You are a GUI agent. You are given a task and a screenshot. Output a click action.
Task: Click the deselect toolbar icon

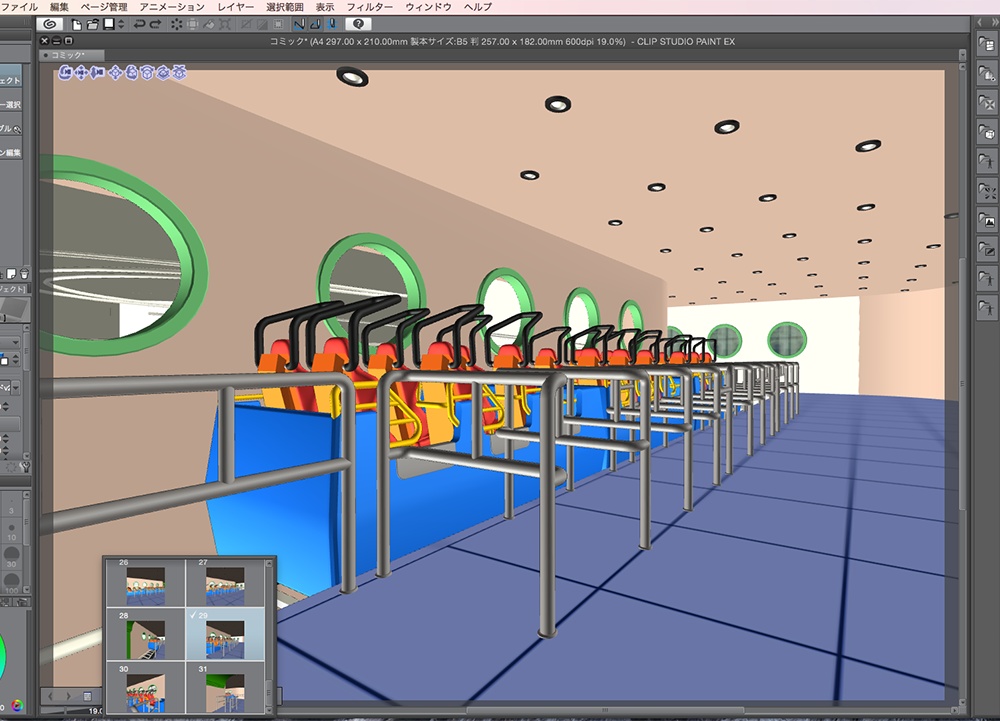pos(246,24)
